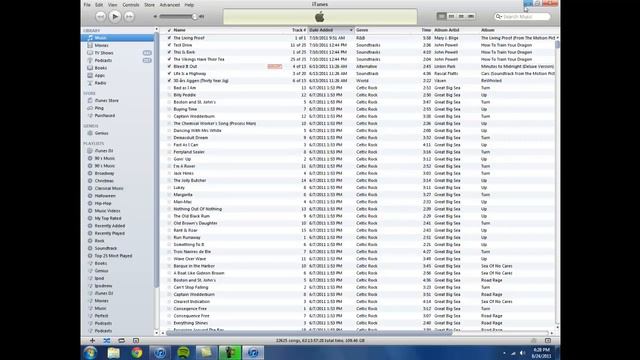Open the Hip-Hop playlist
This screenshot has height=360, width=640.
click(x=103, y=203)
